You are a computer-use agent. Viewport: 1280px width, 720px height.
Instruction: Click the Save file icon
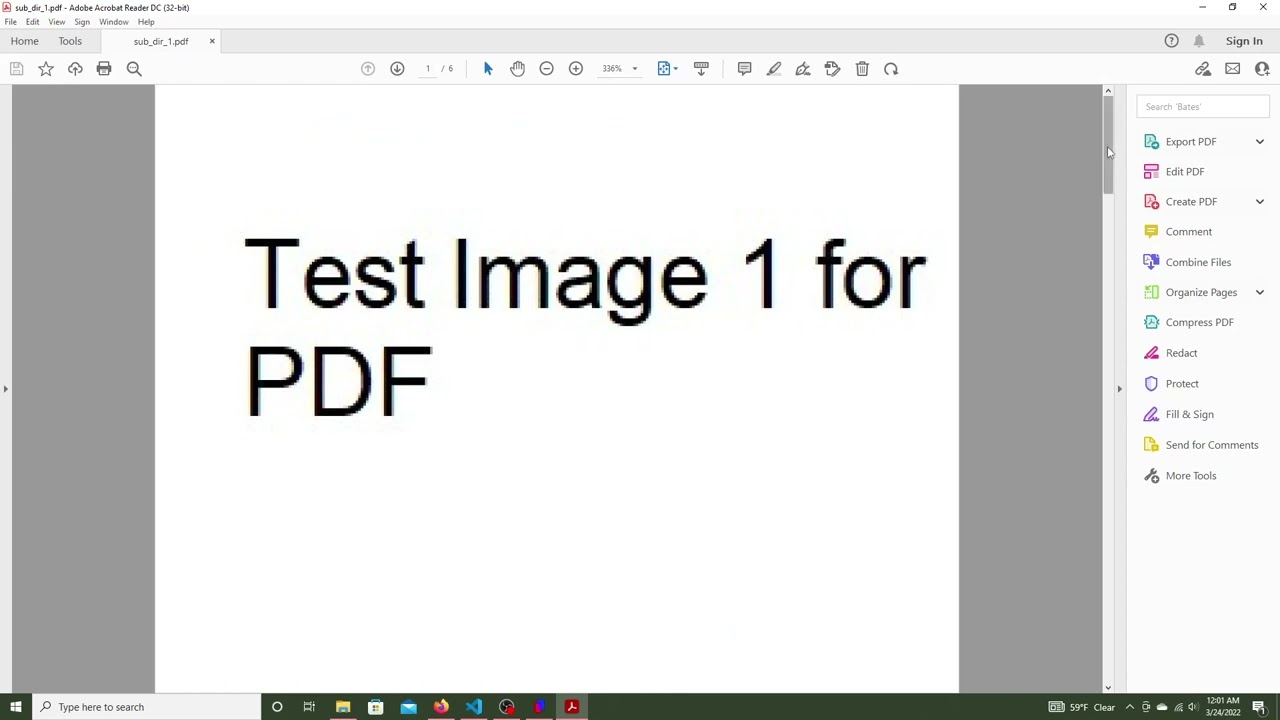(16, 69)
